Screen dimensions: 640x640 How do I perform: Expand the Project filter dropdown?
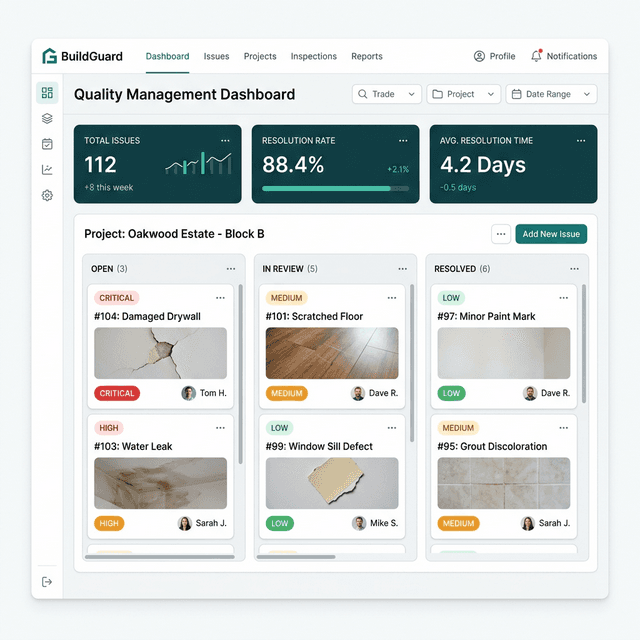[464, 94]
